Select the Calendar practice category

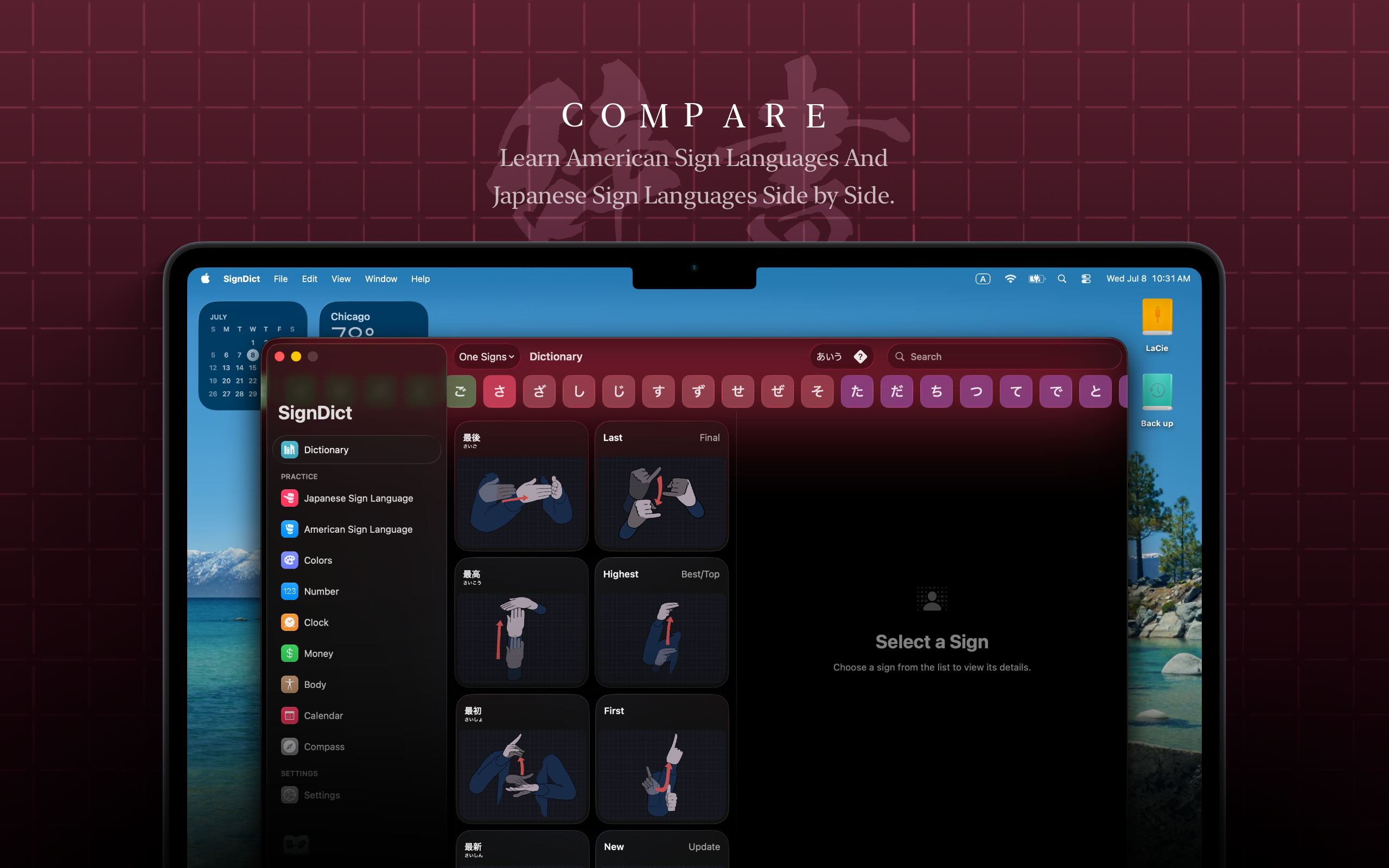click(x=356, y=714)
